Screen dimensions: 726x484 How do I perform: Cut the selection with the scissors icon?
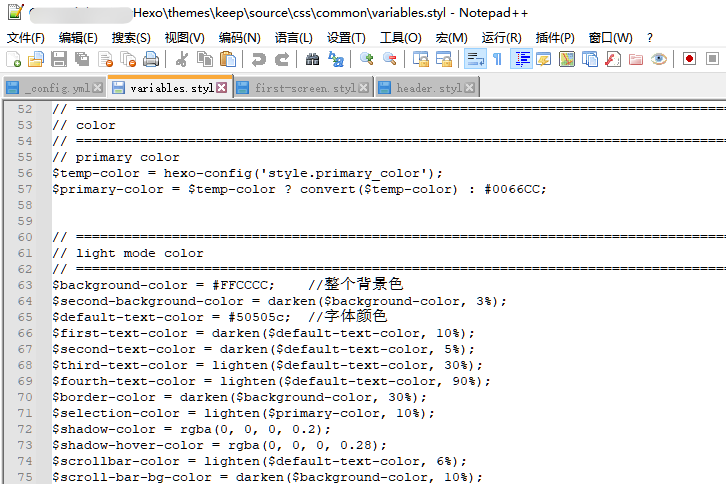(182, 59)
